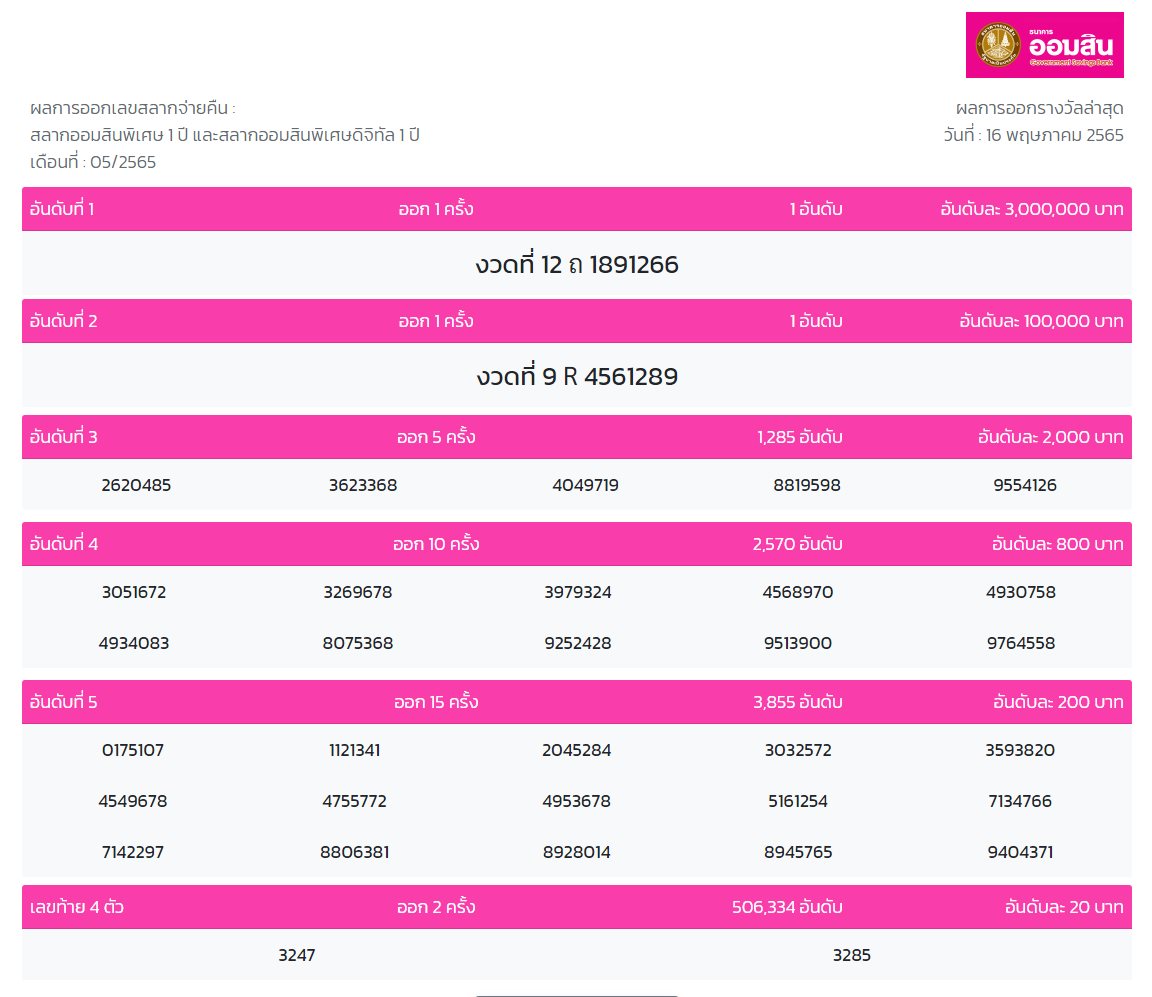The height and width of the screenshot is (997, 1152).
Task: Select fifth prize number 4549678
Action: (133, 802)
